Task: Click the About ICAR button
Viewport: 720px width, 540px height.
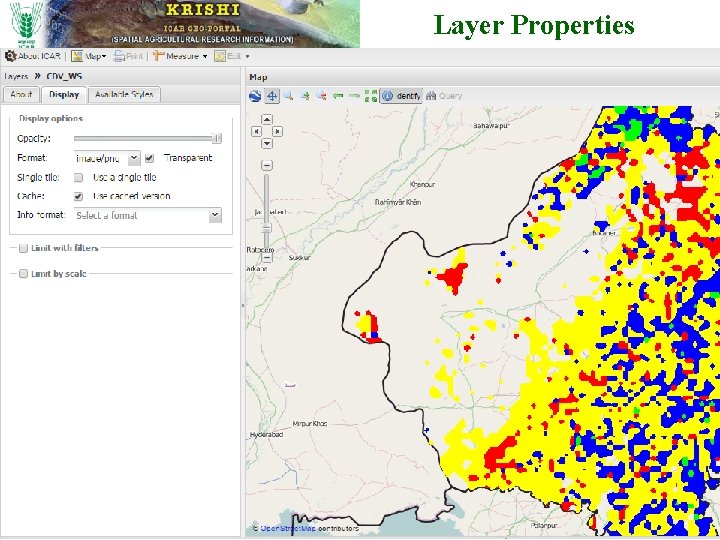Action: [34, 57]
